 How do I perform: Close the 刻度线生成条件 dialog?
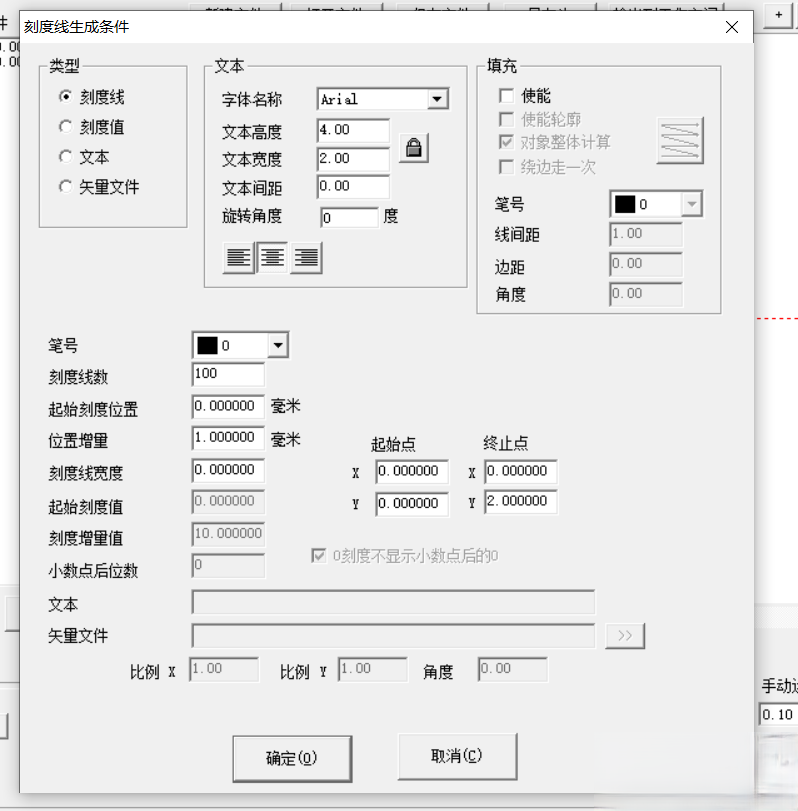point(732,27)
